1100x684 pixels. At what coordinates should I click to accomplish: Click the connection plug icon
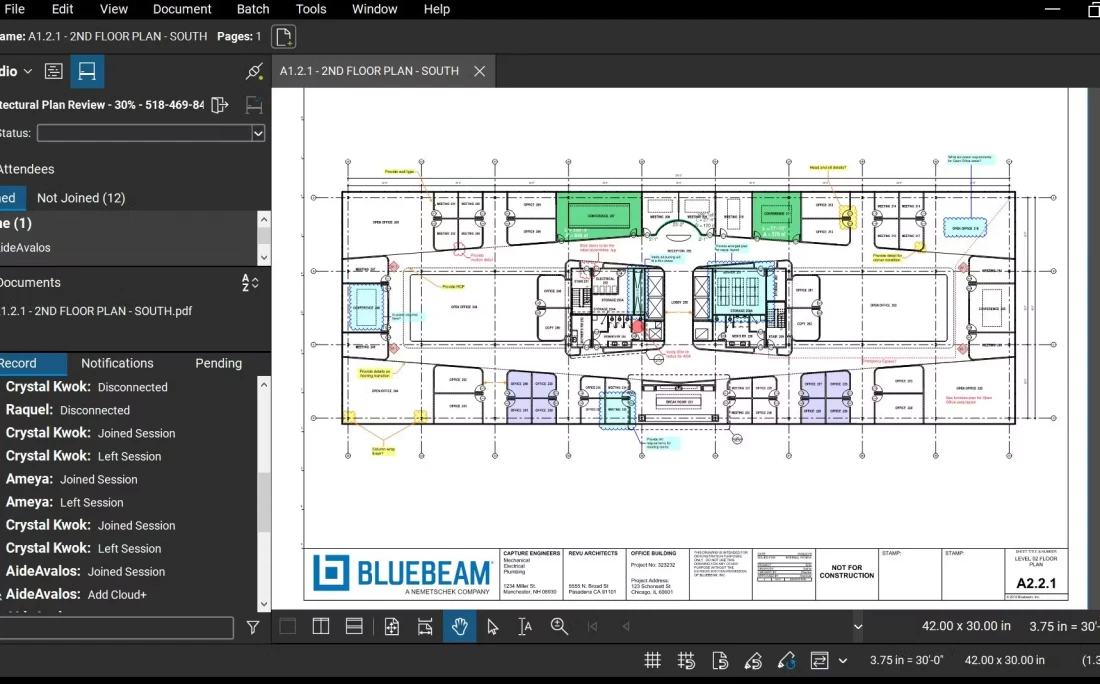(254, 72)
